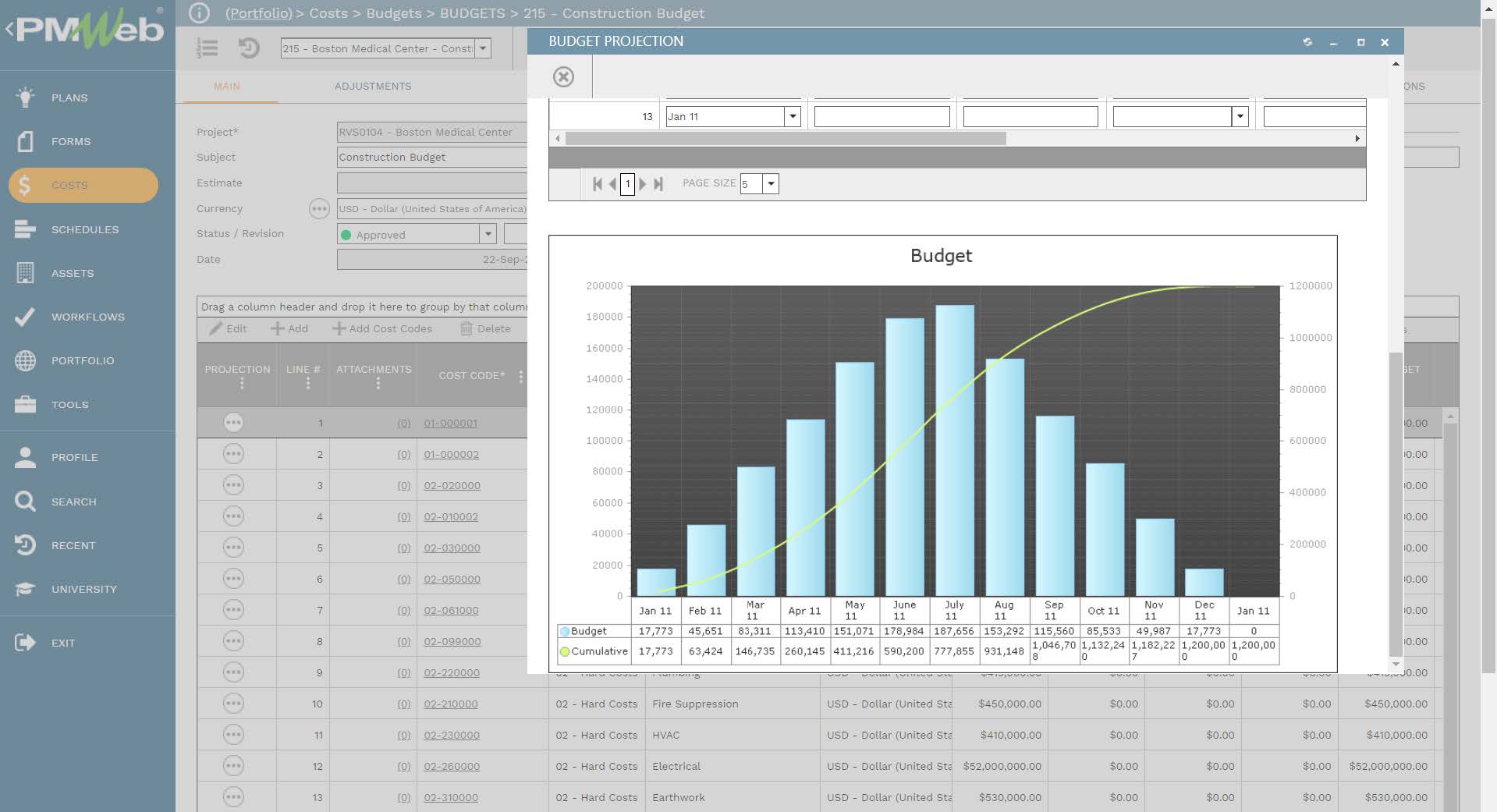Viewport: 1497px width, 812px height.
Task: Switch to the Adjustments tab
Action: (x=373, y=86)
